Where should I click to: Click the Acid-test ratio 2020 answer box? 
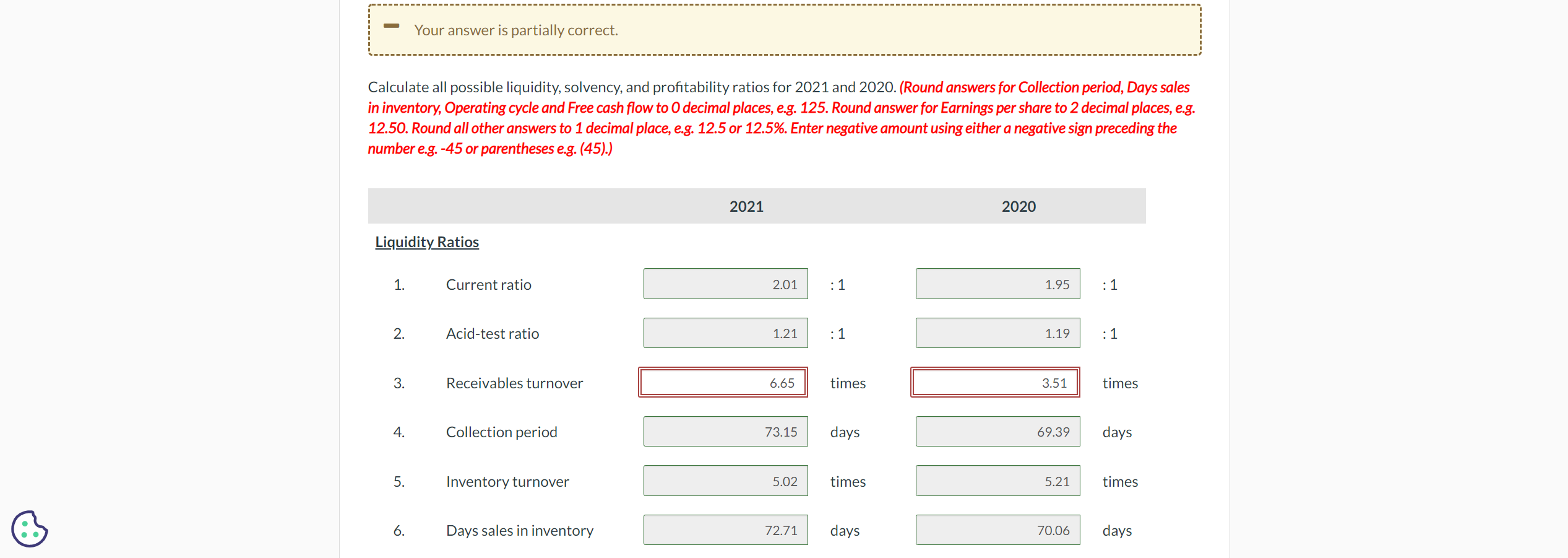click(x=997, y=333)
